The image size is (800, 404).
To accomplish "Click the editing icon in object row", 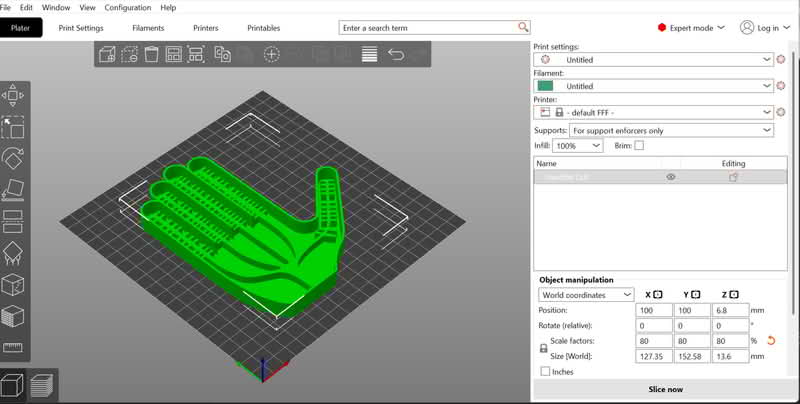I will click(x=733, y=177).
